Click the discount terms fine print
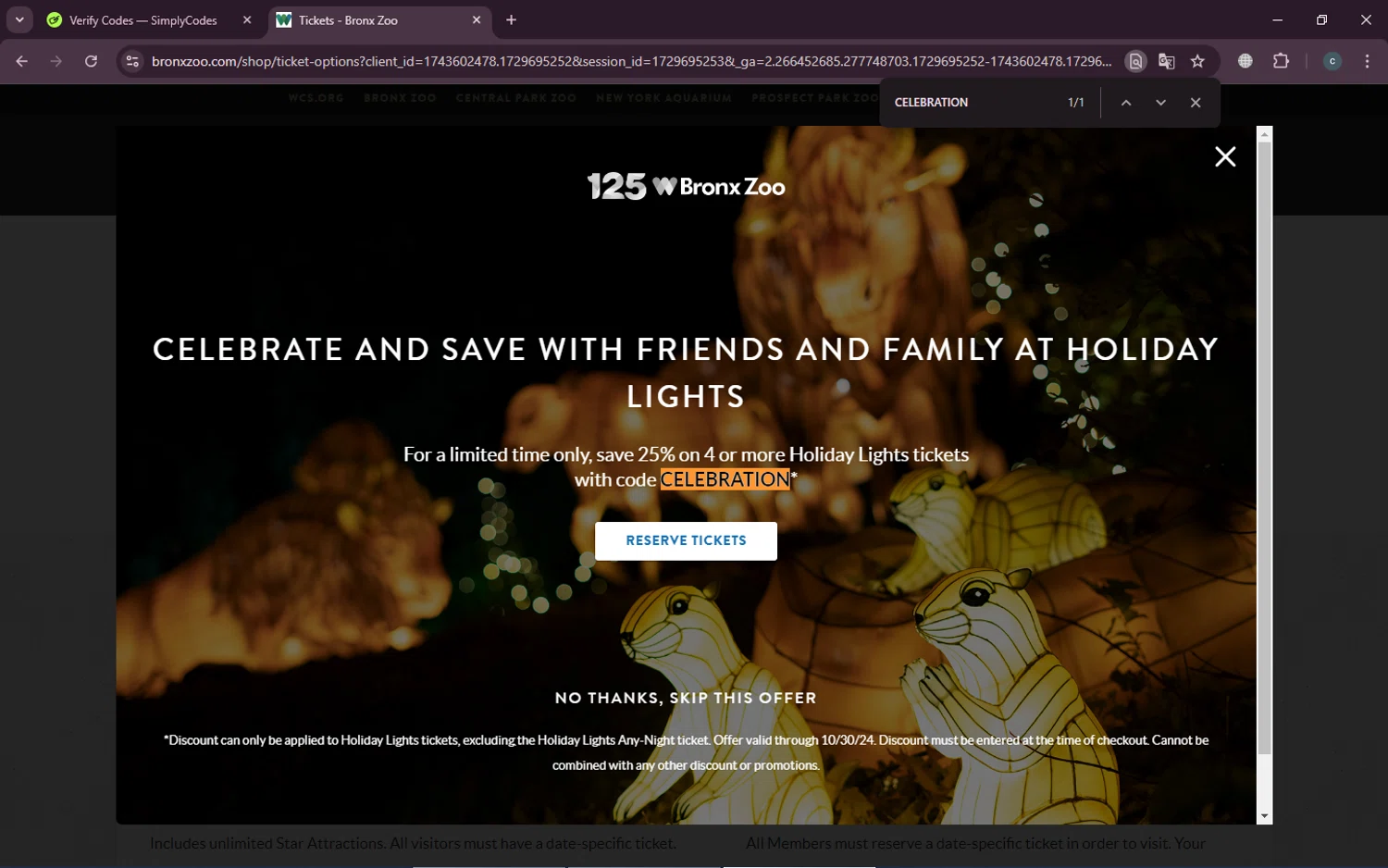1388x868 pixels. click(x=686, y=752)
